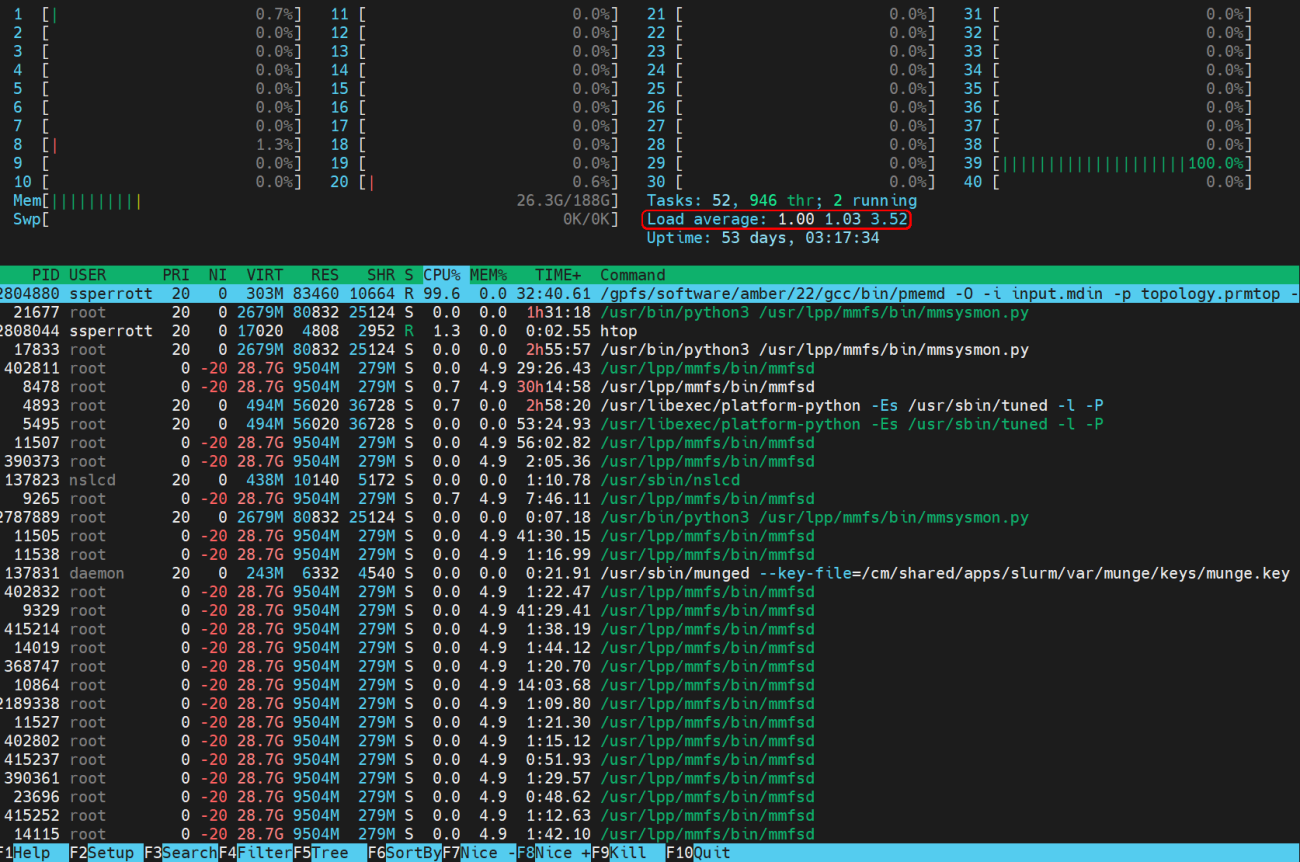Select mmfsd process with PID 14019
The image size is (1300, 862).
[650, 648]
